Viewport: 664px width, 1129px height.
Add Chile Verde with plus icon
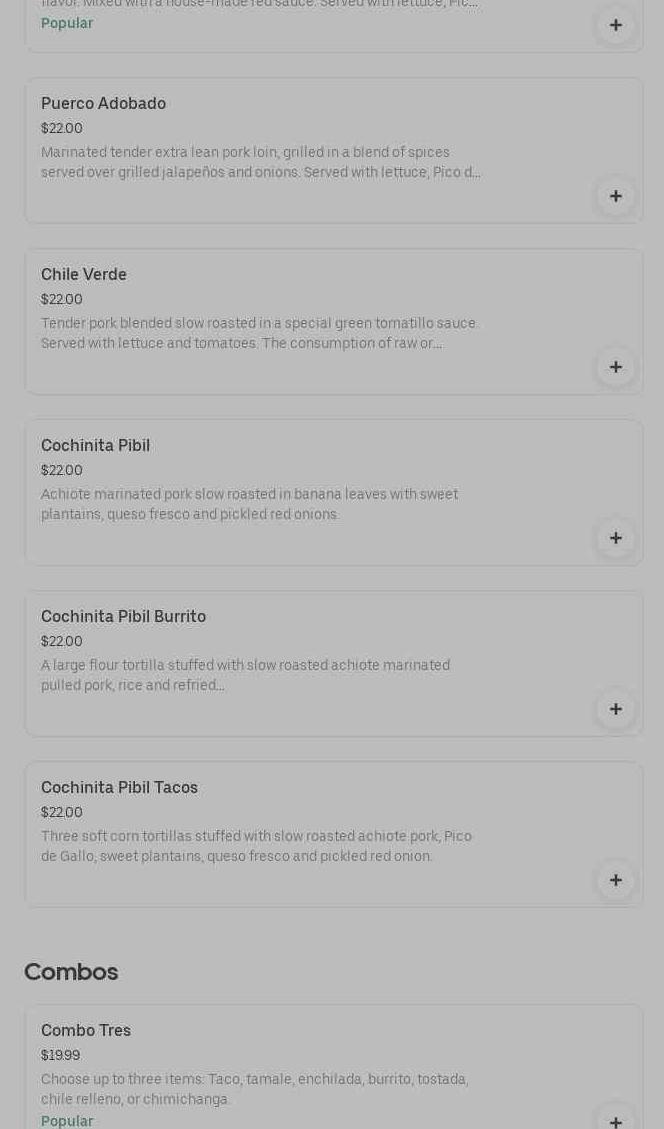[x=615, y=367]
